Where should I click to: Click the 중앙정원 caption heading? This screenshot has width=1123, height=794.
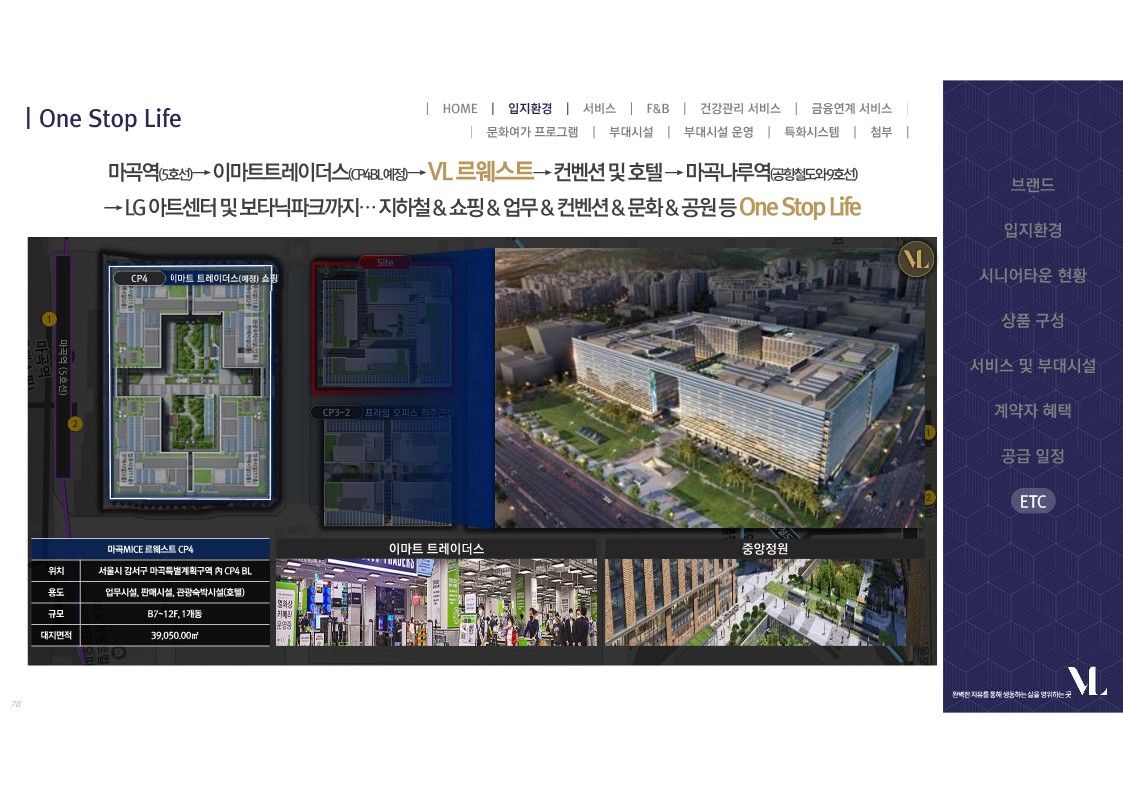coord(765,548)
